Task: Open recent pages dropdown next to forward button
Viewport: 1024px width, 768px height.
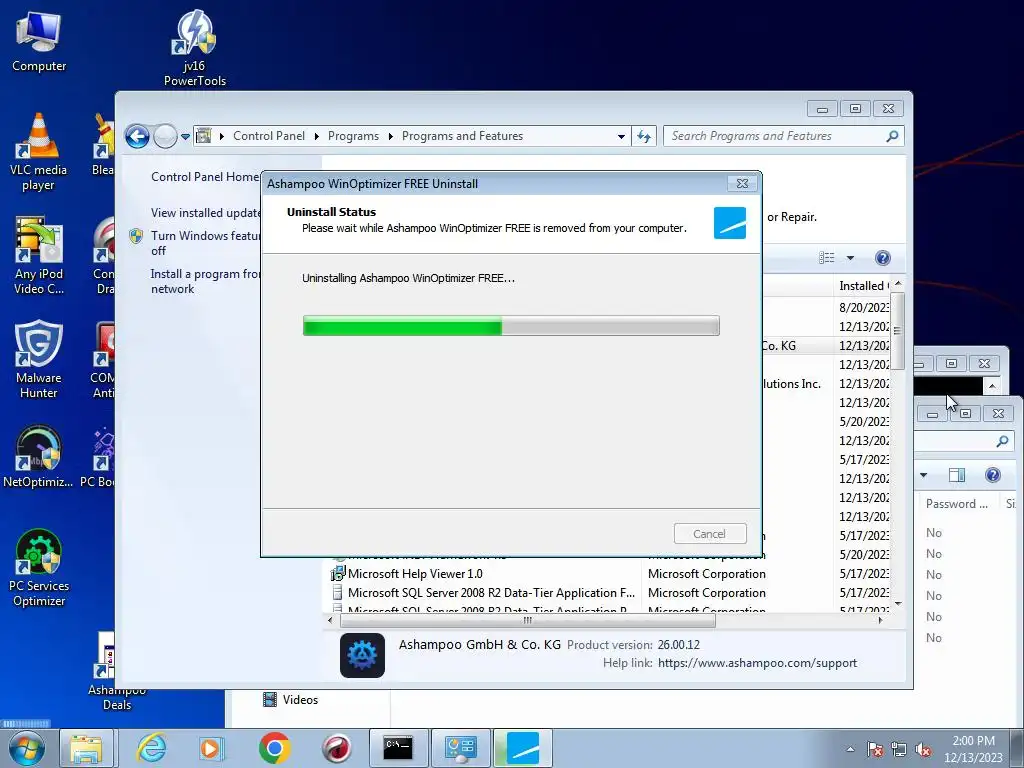Action: (x=185, y=136)
